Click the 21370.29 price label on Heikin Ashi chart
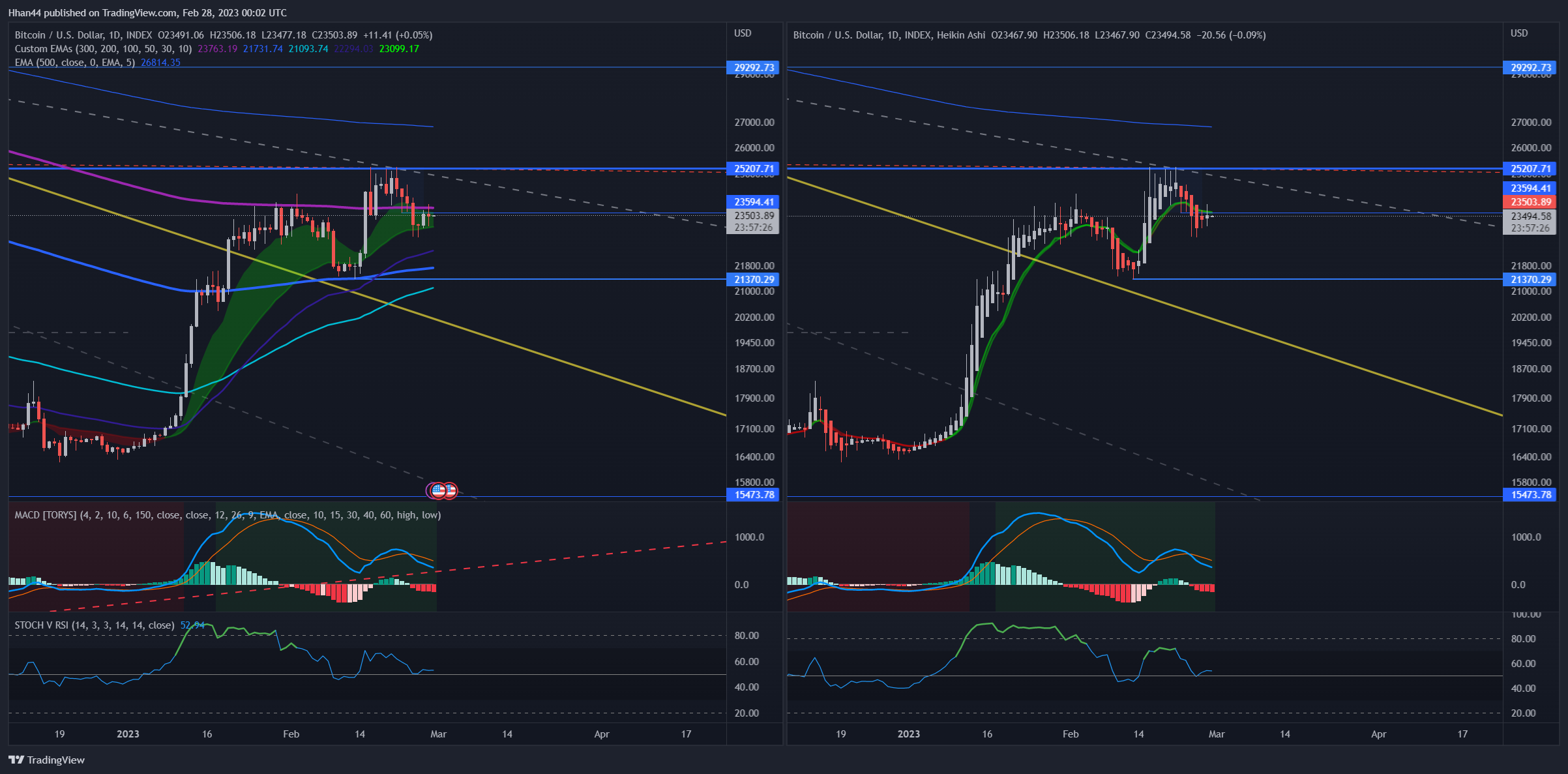Screen dimensions: 1568x774 1530,280
